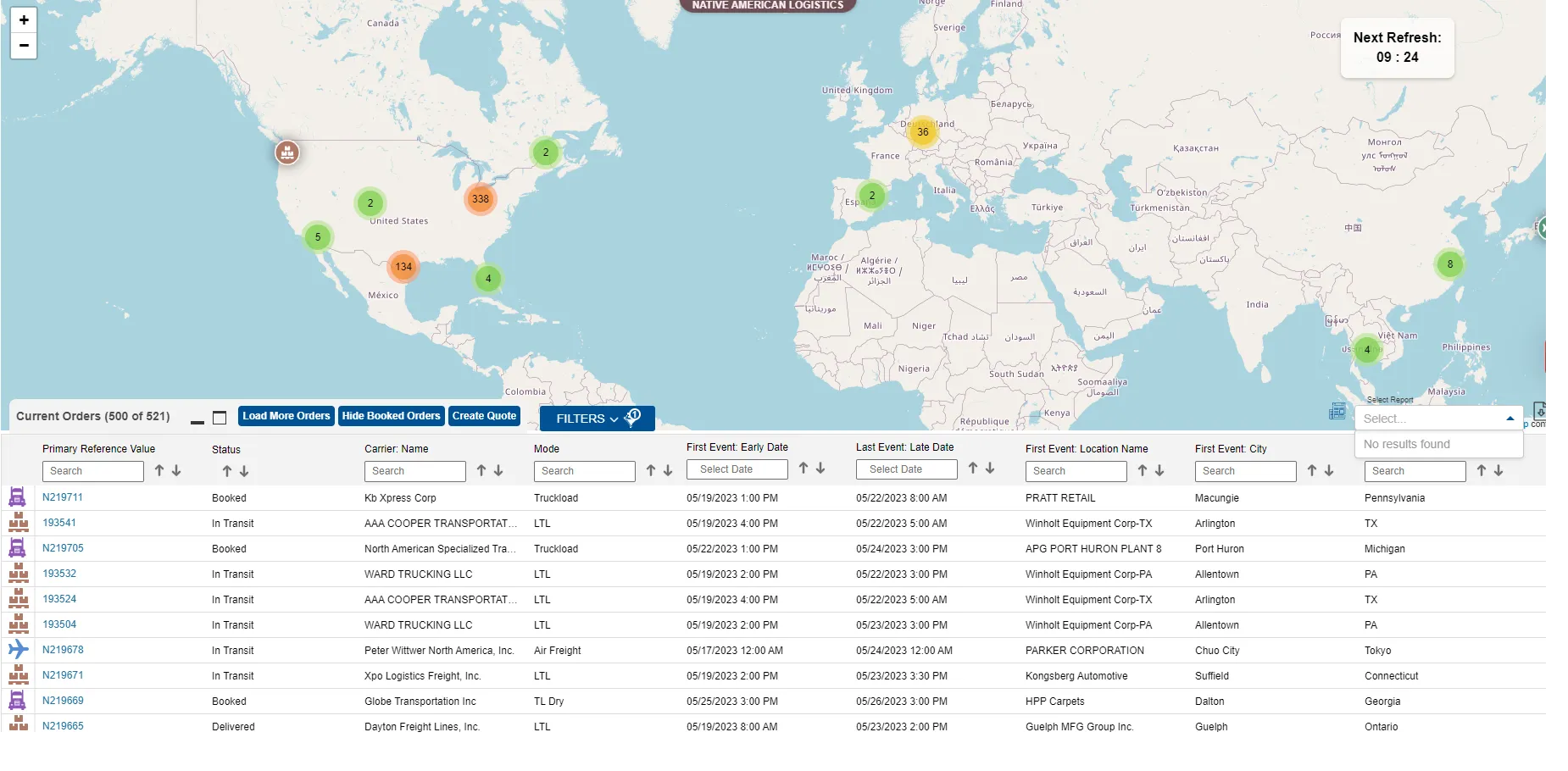This screenshot has height=771, width=1568.
Task: Click 'PARKER CORPORATION' location cell
Action: tap(1085, 651)
